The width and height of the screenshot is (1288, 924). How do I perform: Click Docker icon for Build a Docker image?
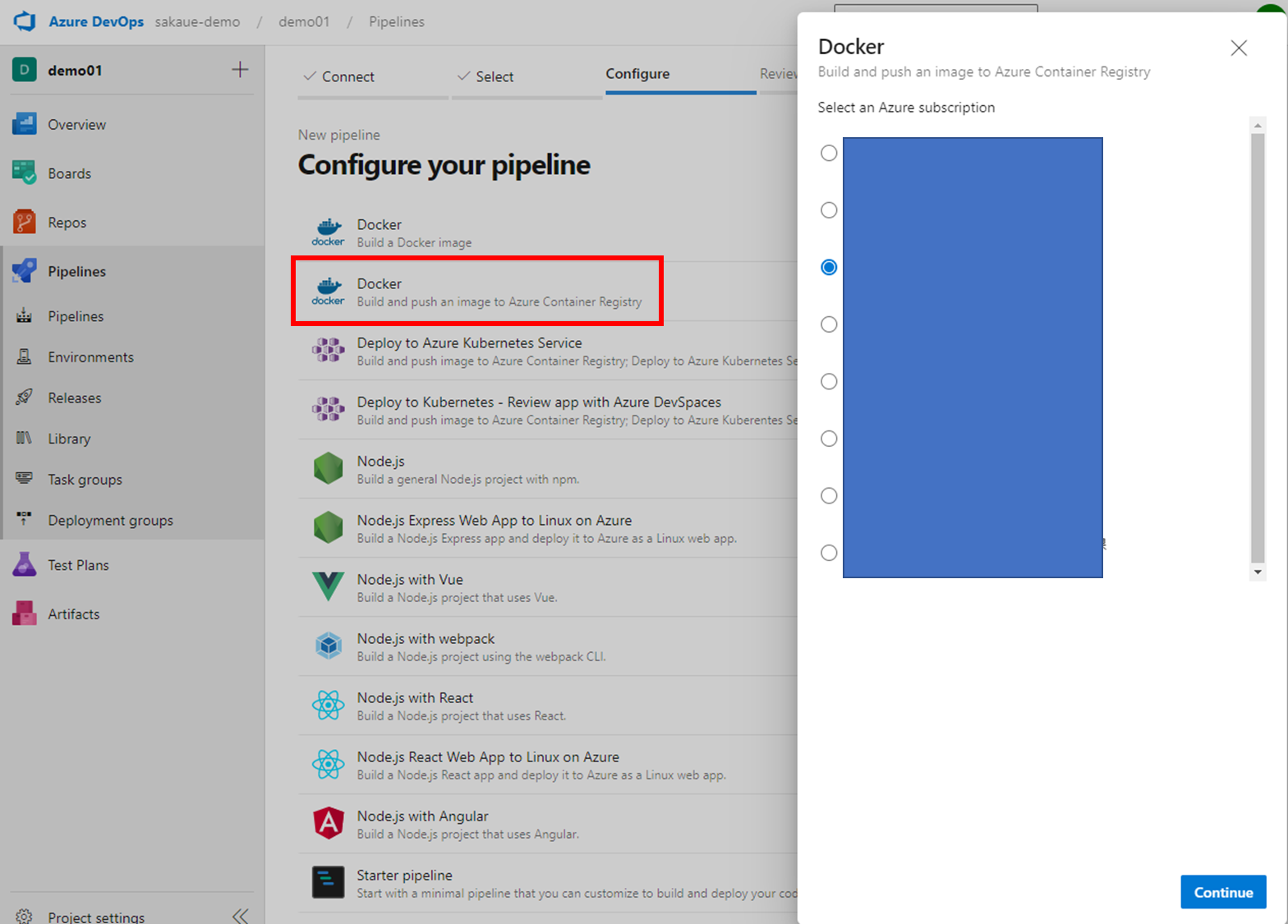[329, 232]
